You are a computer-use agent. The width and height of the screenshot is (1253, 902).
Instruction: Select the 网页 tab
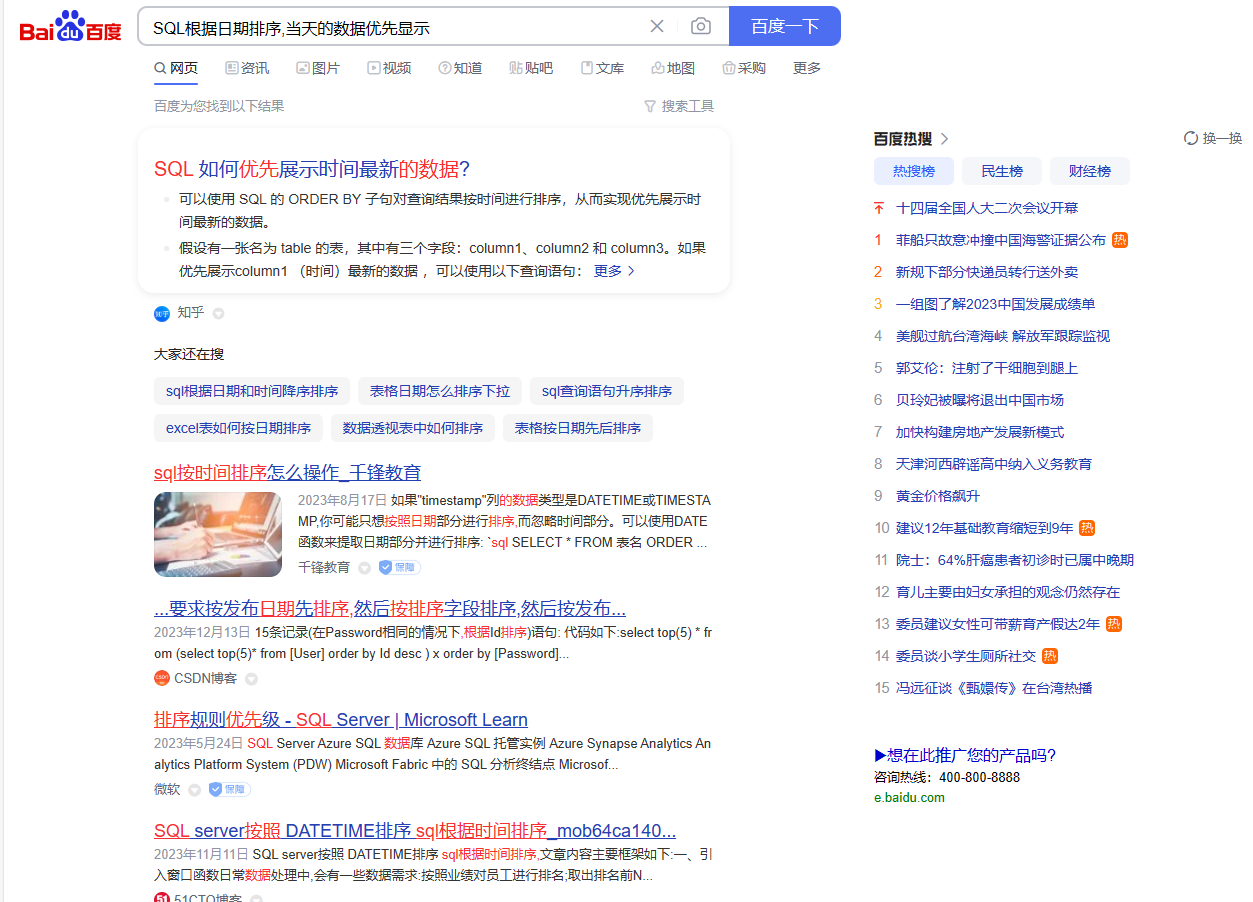[x=176, y=68]
